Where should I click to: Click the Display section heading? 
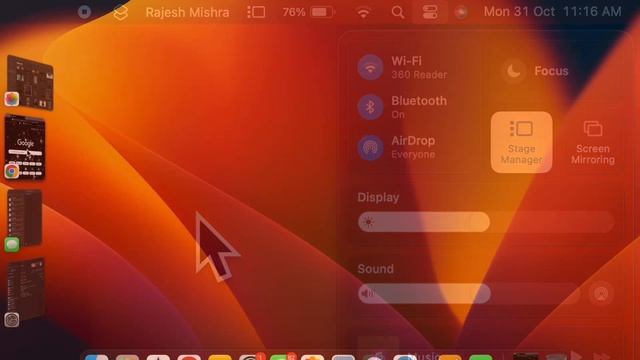[x=378, y=198]
